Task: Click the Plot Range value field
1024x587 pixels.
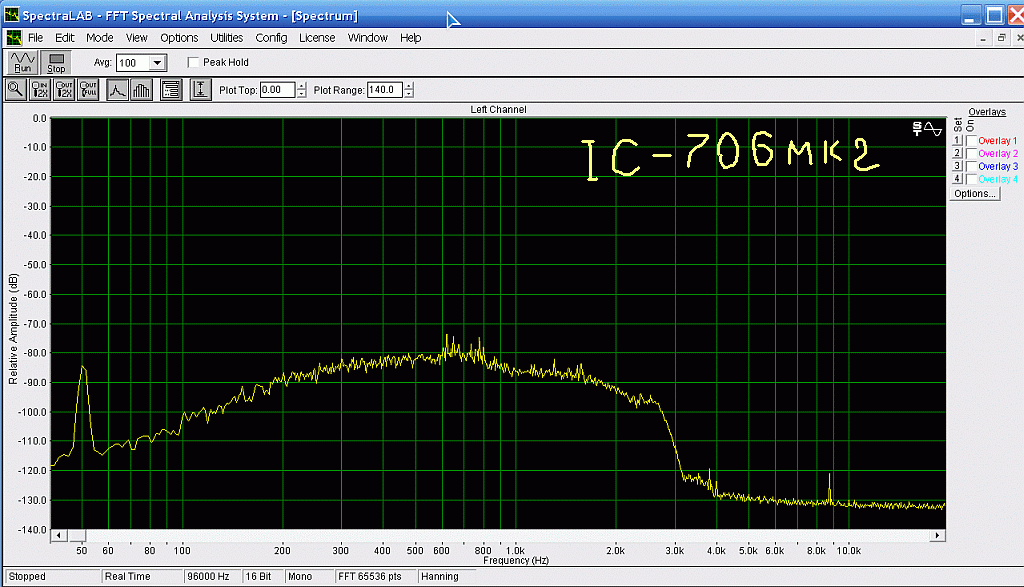Action: [x=385, y=90]
